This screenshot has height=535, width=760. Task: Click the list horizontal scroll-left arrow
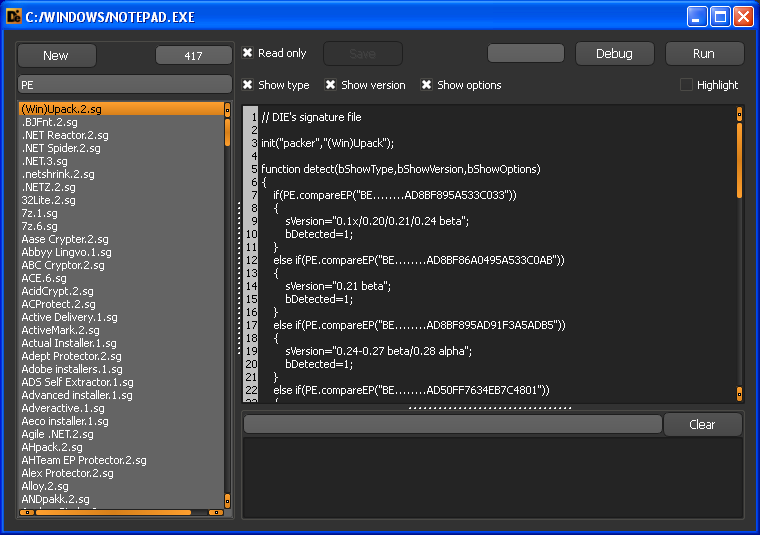tap(27, 512)
